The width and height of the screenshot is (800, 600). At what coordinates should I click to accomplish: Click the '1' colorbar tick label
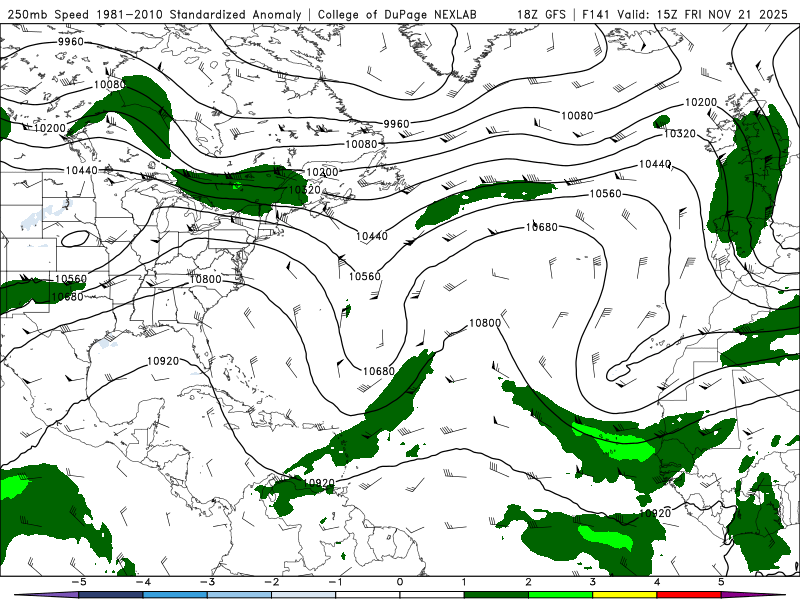pos(464,582)
